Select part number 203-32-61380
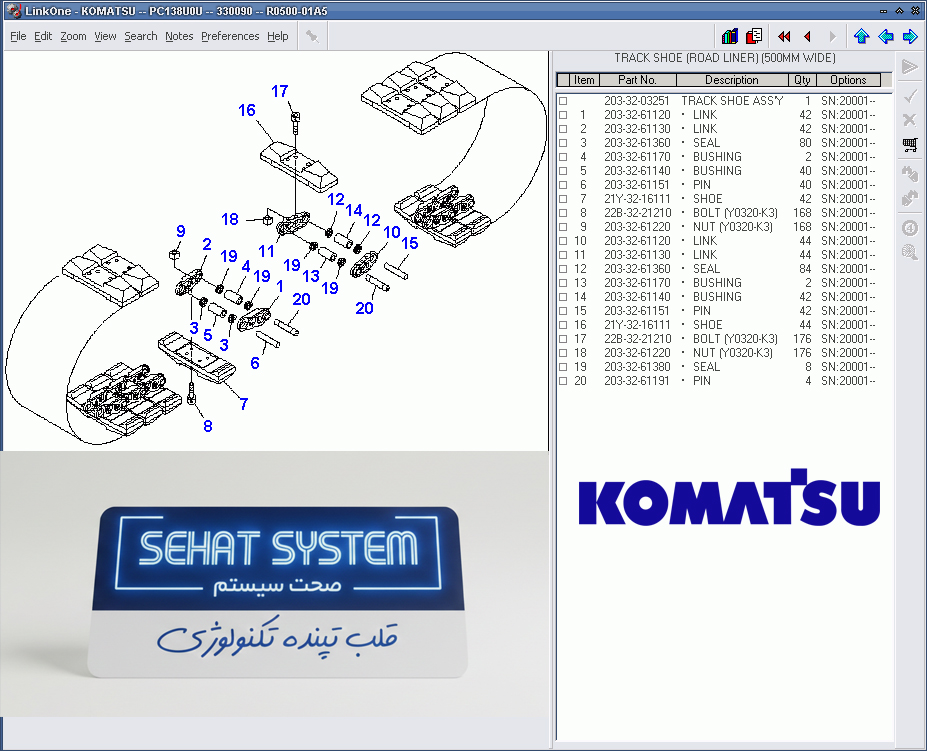This screenshot has width=927, height=751. tap(637, 367)
